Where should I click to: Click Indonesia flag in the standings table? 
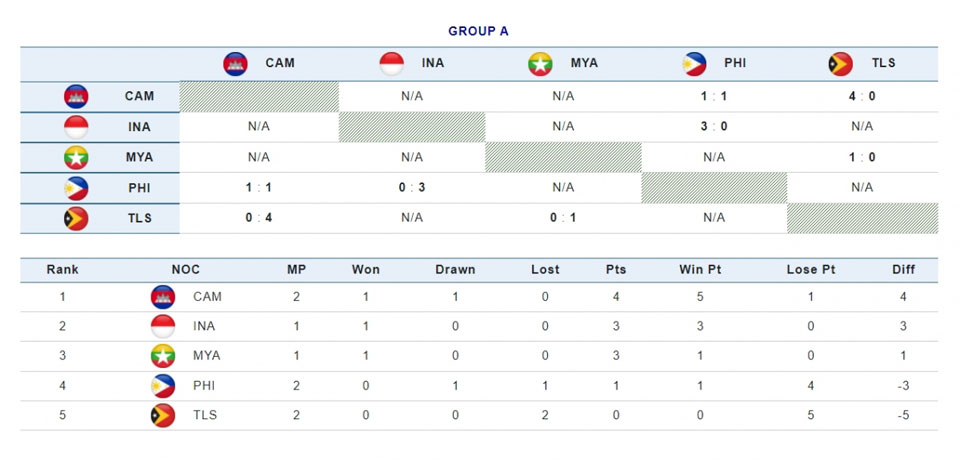pos(163,326)
